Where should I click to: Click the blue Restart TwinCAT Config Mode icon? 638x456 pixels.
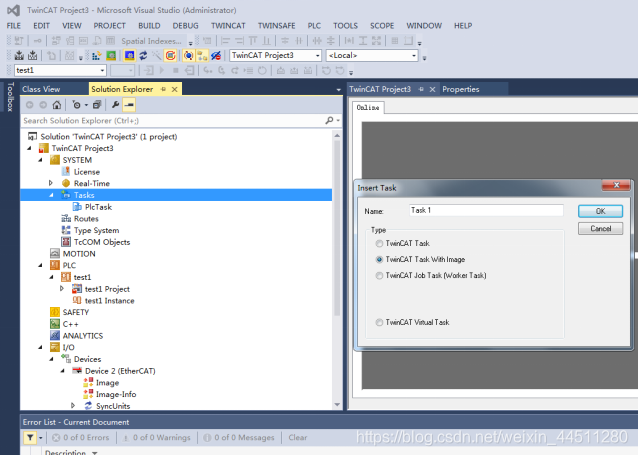(x=129, y=55)
